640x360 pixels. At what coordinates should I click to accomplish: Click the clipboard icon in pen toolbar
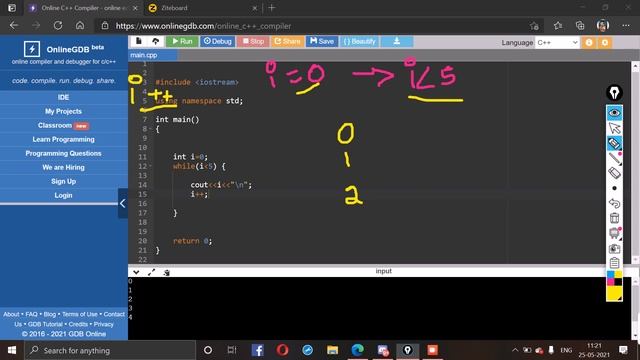point(614,263)
